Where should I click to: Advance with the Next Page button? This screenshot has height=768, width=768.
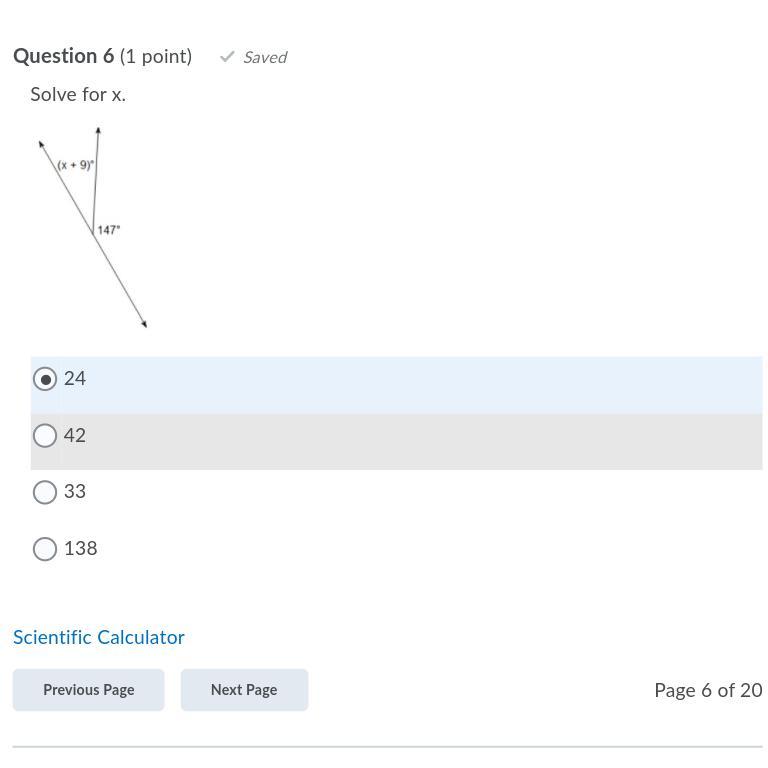click(244, 690)
